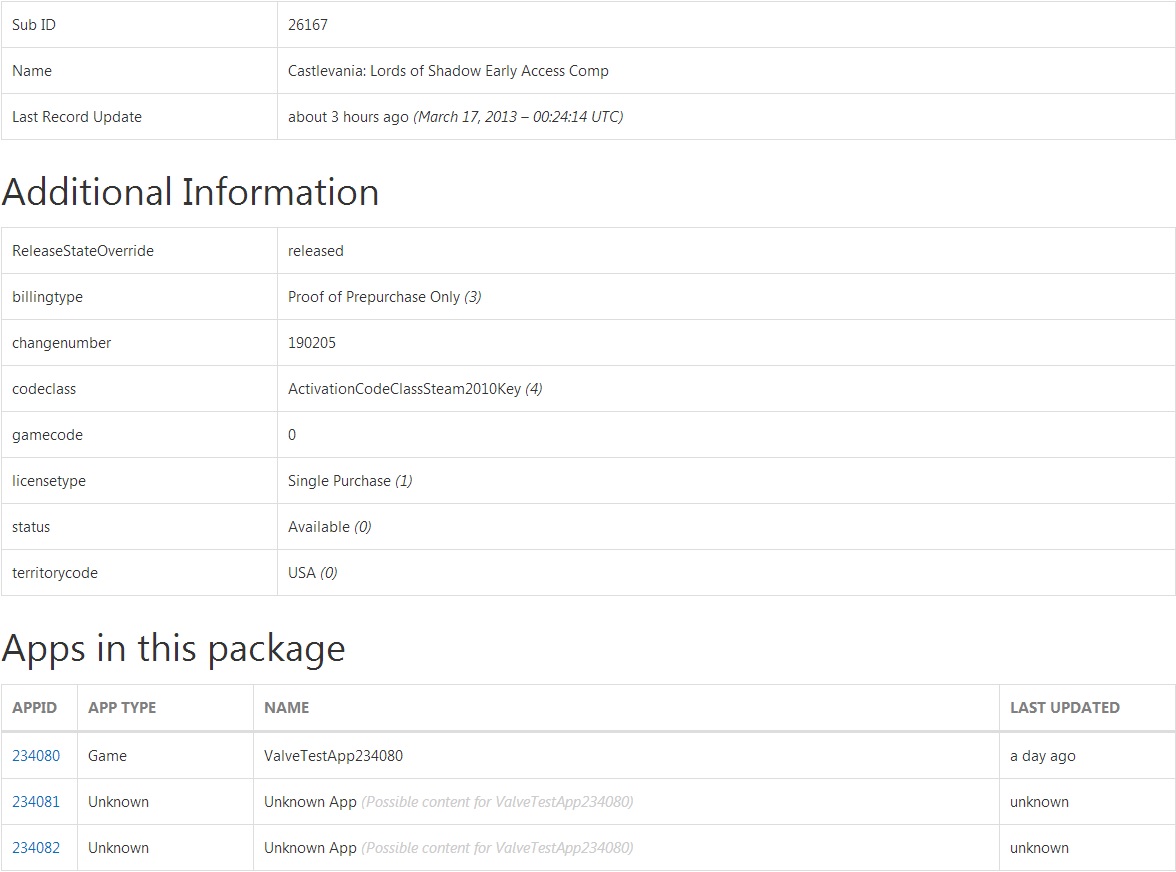1176x872 pixels.
Task: Select the Sub ID value 26167
Action: 308,25
